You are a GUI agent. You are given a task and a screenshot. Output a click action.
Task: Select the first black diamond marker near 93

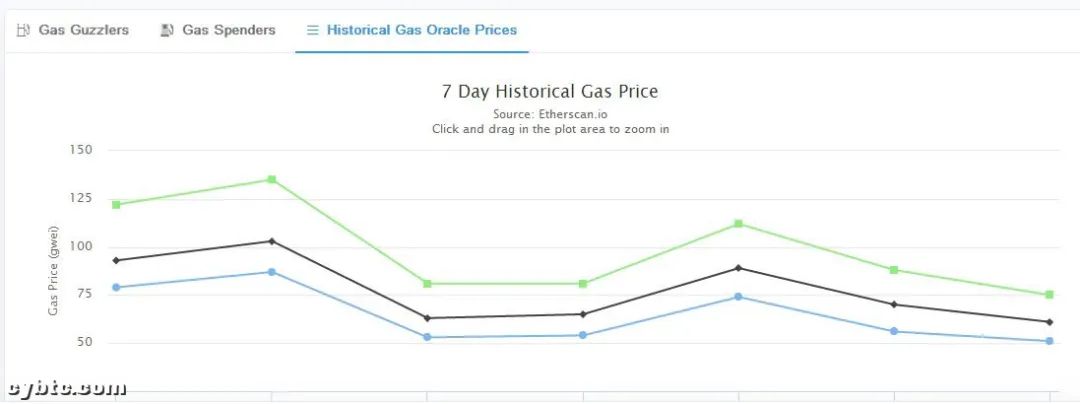116,261
